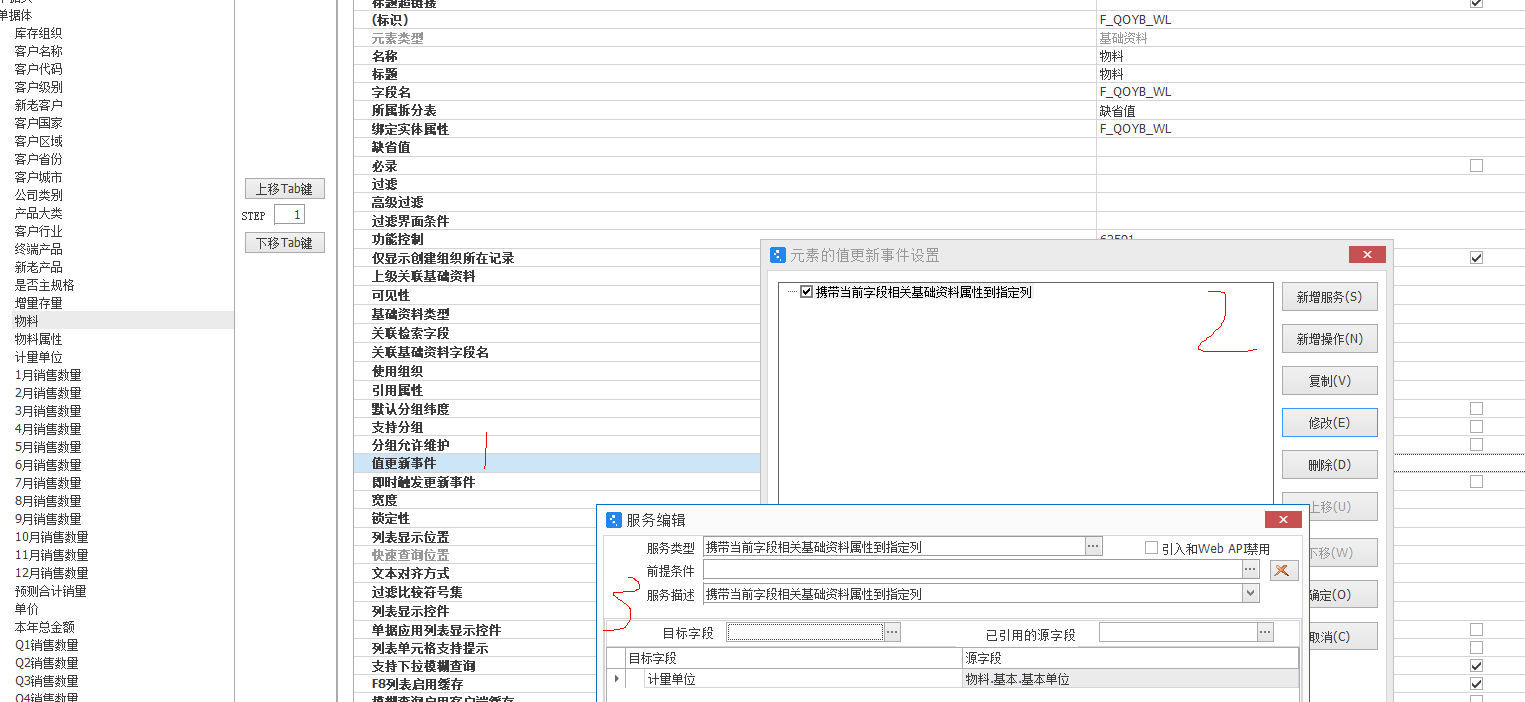The width and height of the screenshot is (1525, 702).
Task: Select 物料属性 in the field list
Action: coord(38,339)
